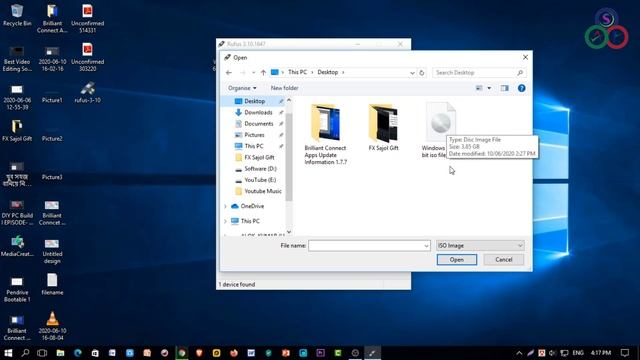Go up one folder level with the up arrow

263,73
